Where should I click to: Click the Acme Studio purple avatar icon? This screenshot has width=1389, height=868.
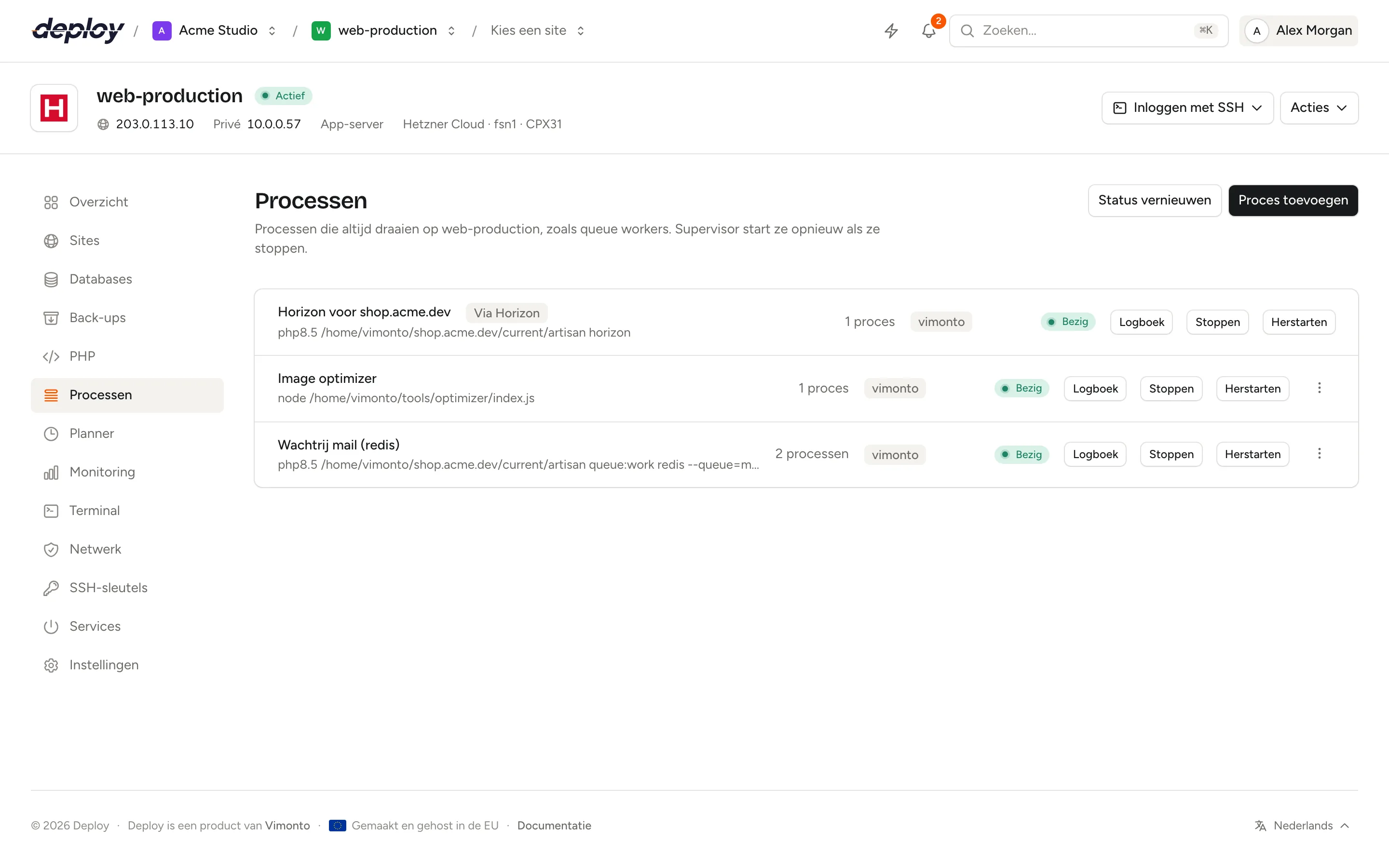pyautogui.click(x=162, y=30)
